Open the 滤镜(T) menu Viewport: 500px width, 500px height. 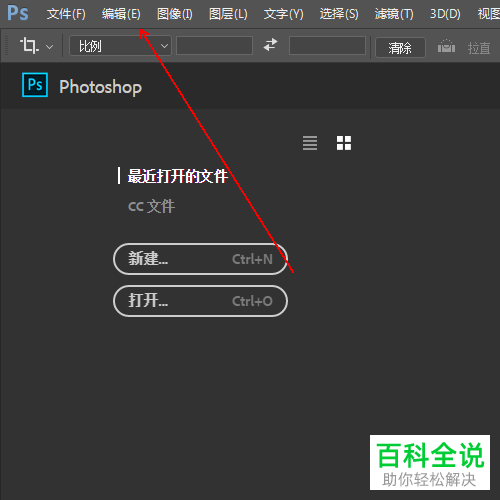pos(394,14)
